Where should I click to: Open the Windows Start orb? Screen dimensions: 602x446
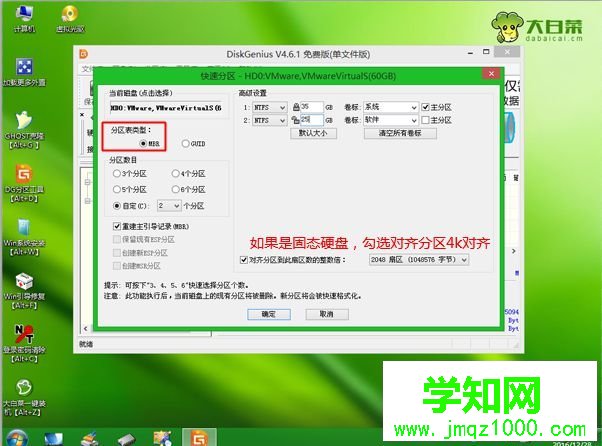(x=17, y=438)
